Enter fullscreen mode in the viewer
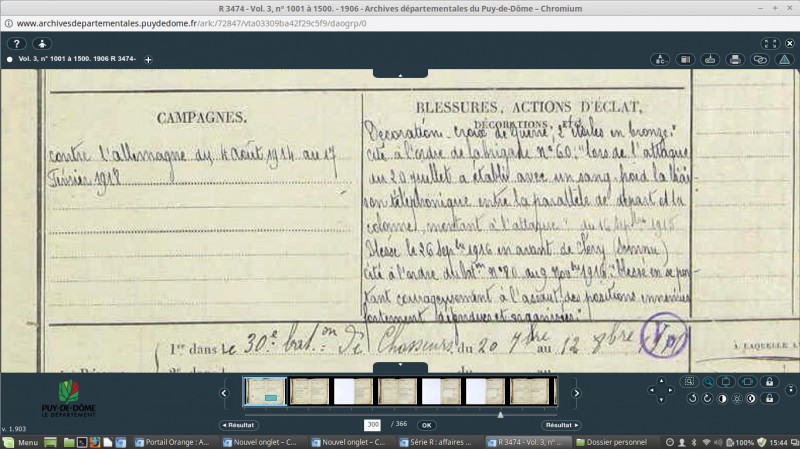 pyautogui.click(x=769, y=44)
